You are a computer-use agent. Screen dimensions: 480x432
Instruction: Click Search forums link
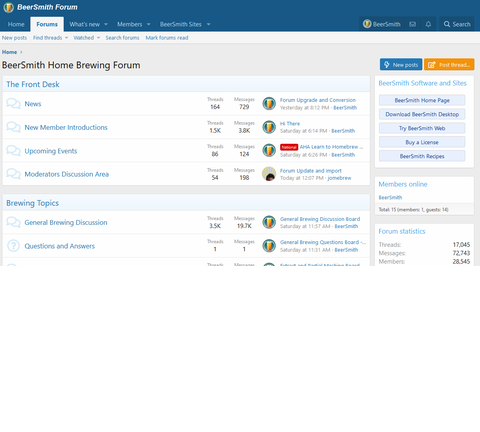[122, 38]
